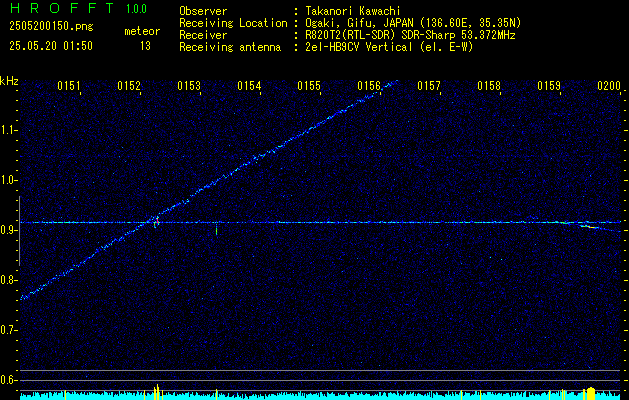The height and width of the screenshot is (400, 629).
Task: Click the Receiver label
Action: pyautogui.click(x=203, y=35)
